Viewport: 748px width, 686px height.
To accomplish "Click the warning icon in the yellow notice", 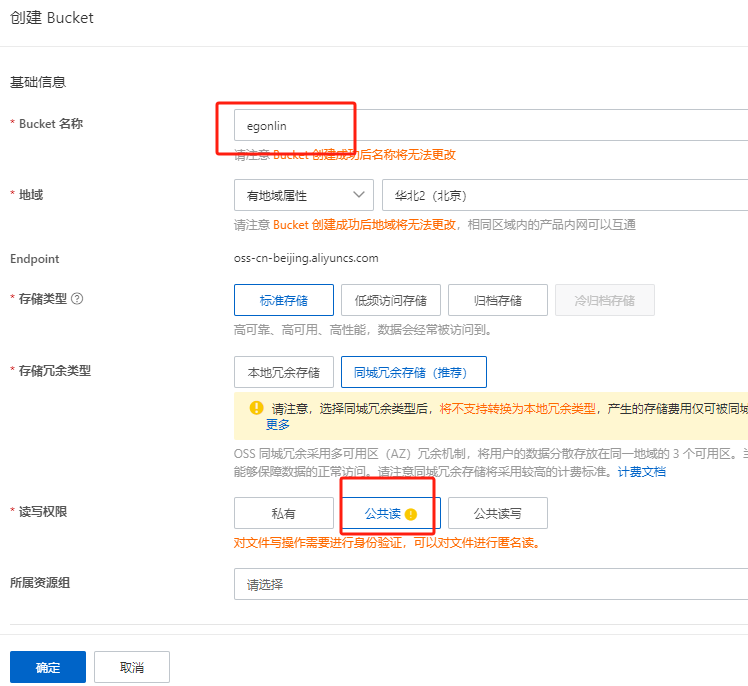I will tap(255, 408).
